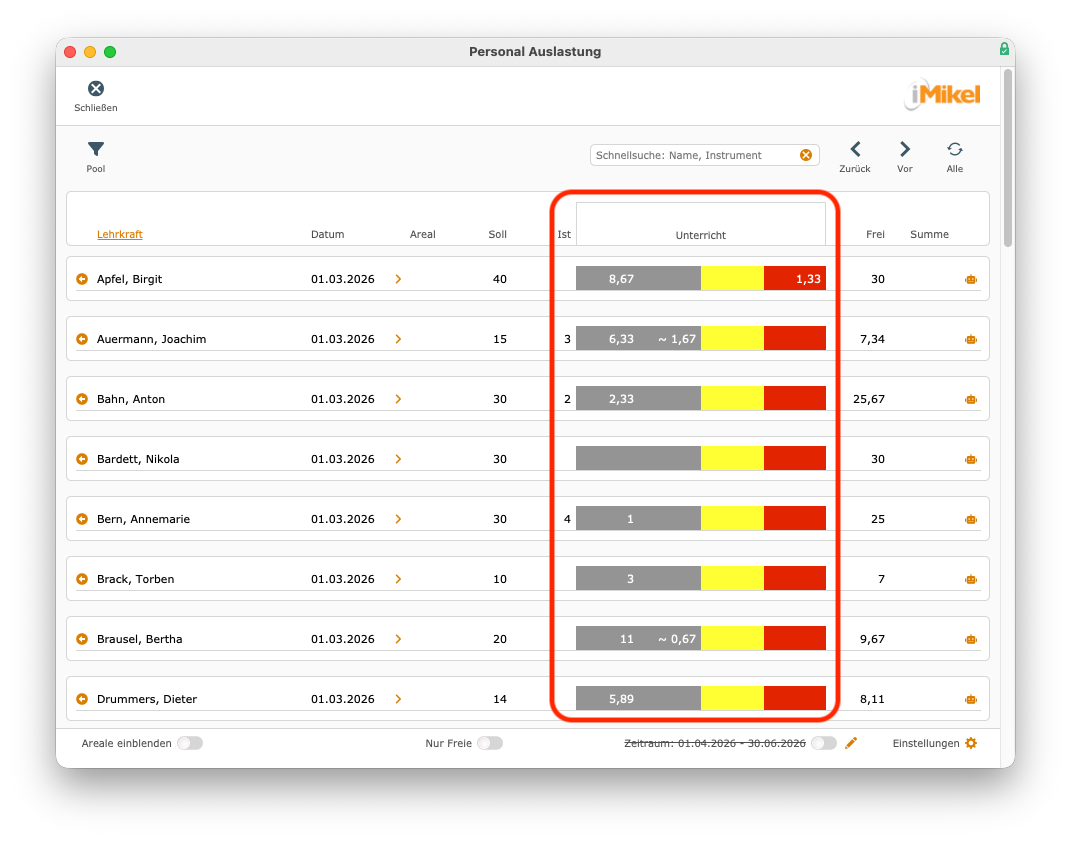Image resolution: width=1071 pixels, height=842 pixels.
Task: Click the red 1,33 segment for Apfel, Birgit
Action: tap(795, 279)
